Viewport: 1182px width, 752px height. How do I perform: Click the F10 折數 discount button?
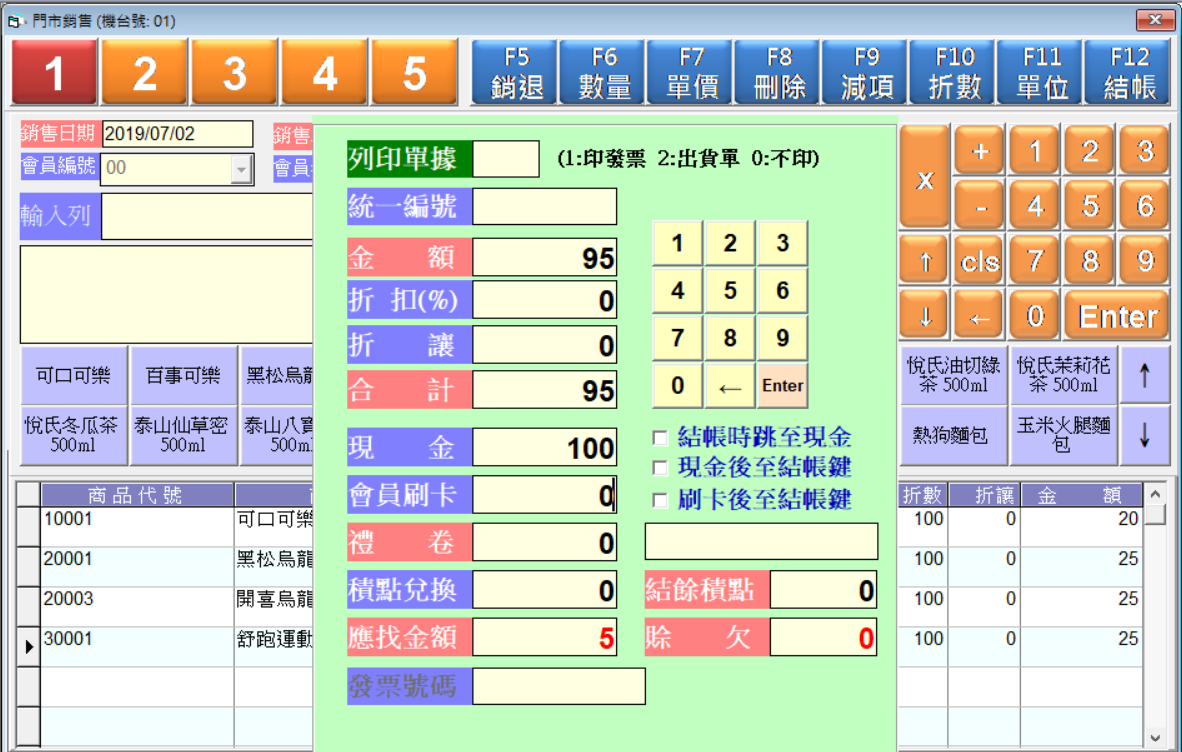point(954,72)
